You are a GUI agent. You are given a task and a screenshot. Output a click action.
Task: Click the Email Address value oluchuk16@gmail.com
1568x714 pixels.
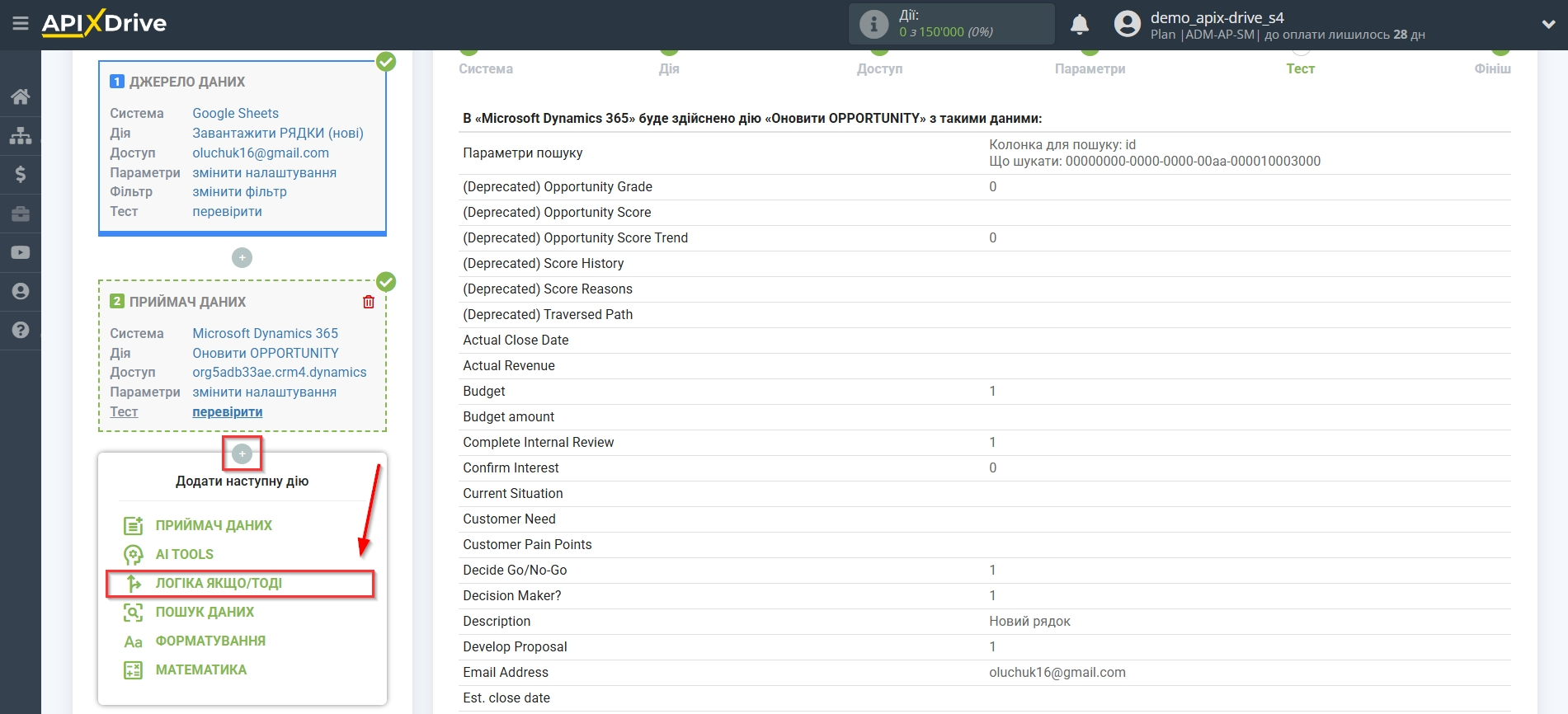click(1057, 672)
